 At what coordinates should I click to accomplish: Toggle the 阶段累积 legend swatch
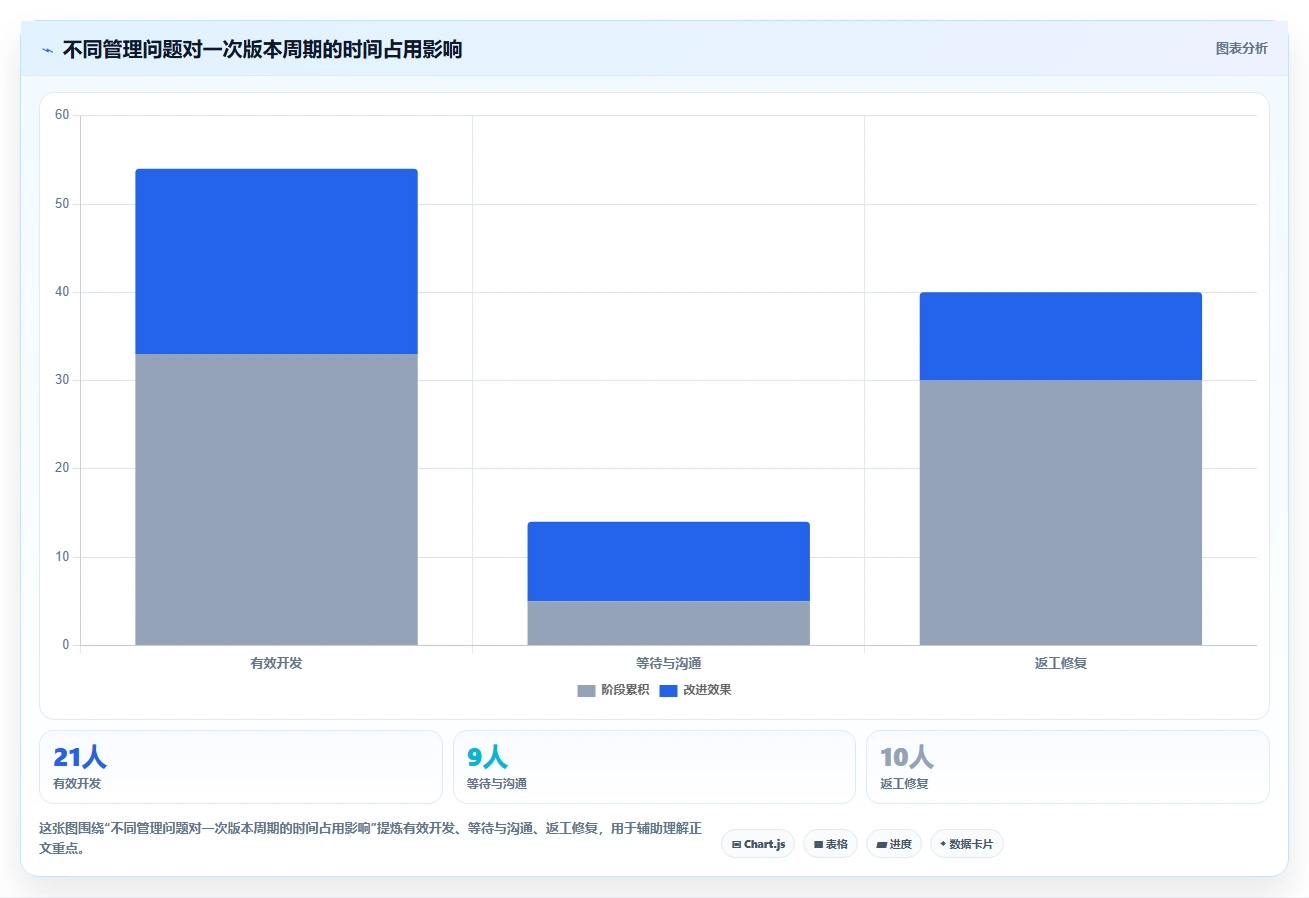pos(586,690)
